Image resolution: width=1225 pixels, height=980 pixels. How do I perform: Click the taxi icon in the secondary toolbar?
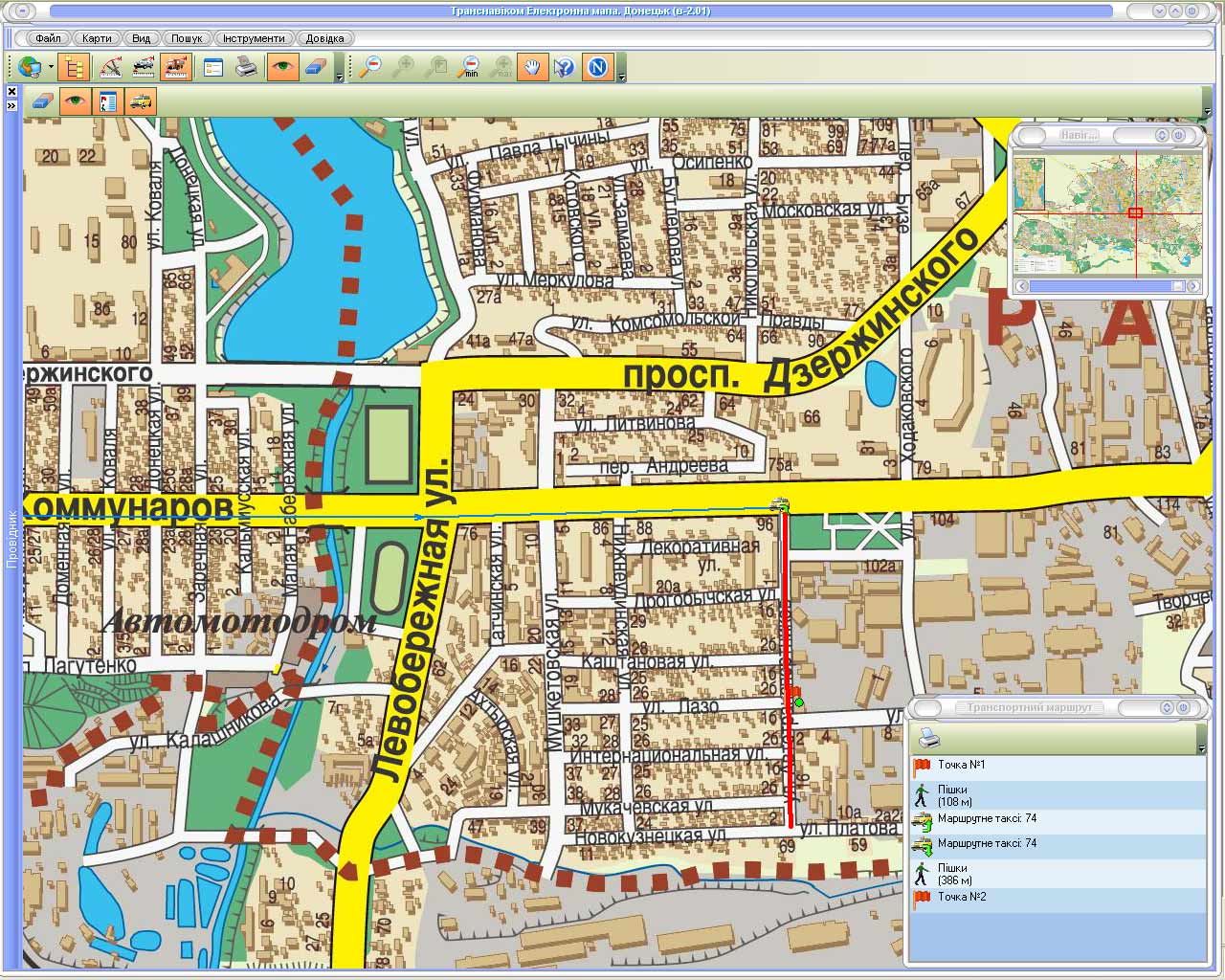point(141,101)
